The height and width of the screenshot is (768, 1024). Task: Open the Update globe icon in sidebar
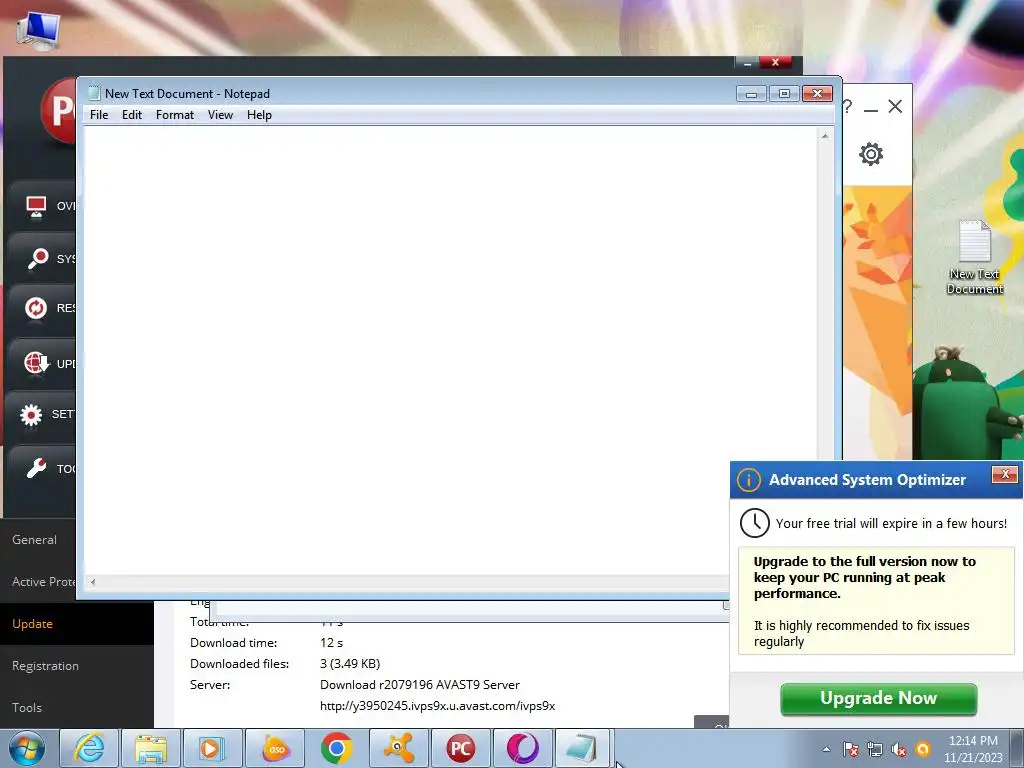[37, 362]
